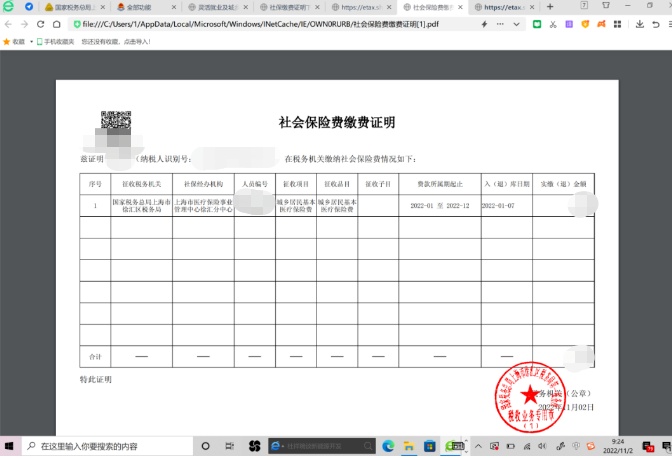Open the extensions grid icon
The height and width of the screenshot is (458, 672).
[x=618, y=24]
